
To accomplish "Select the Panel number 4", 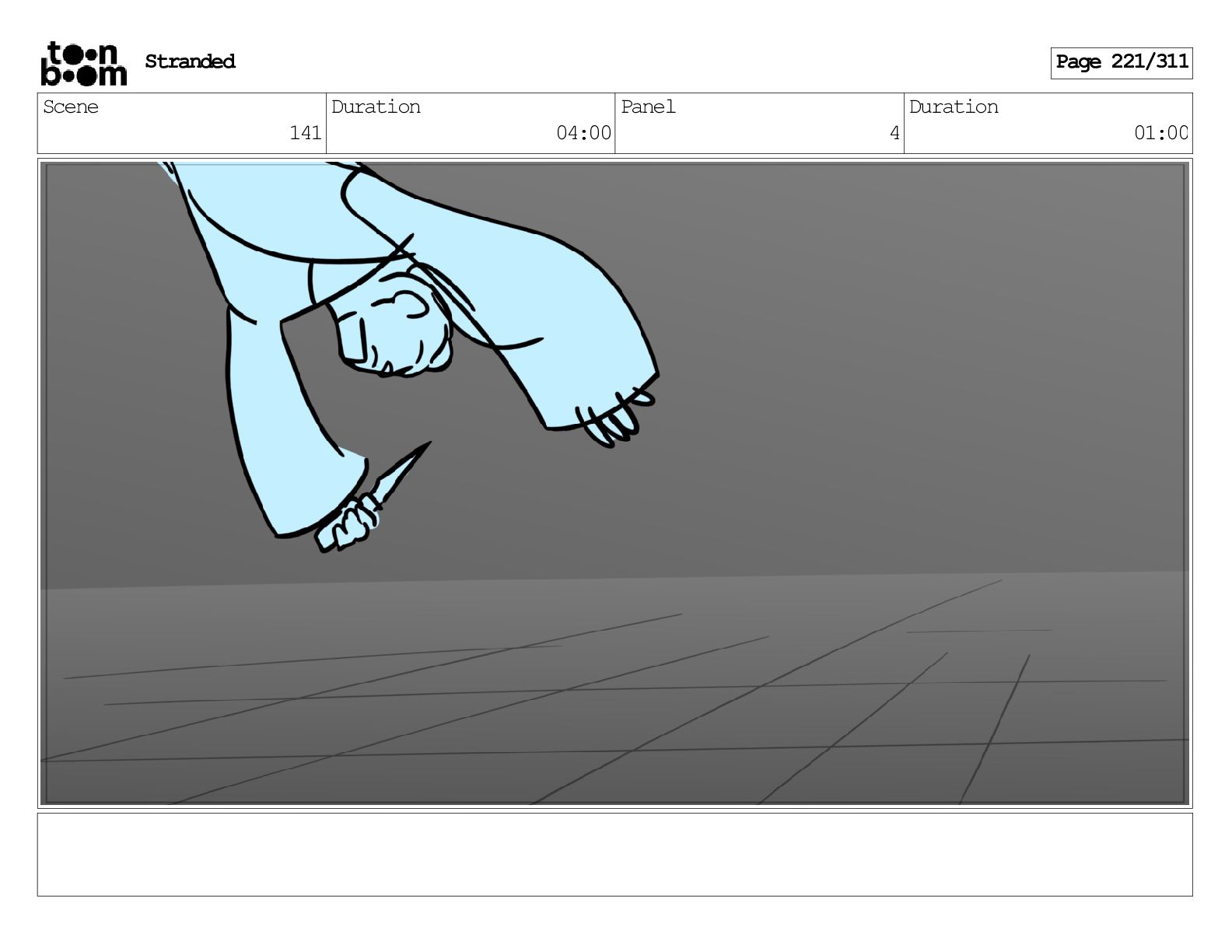I will [x=894, y=133].
